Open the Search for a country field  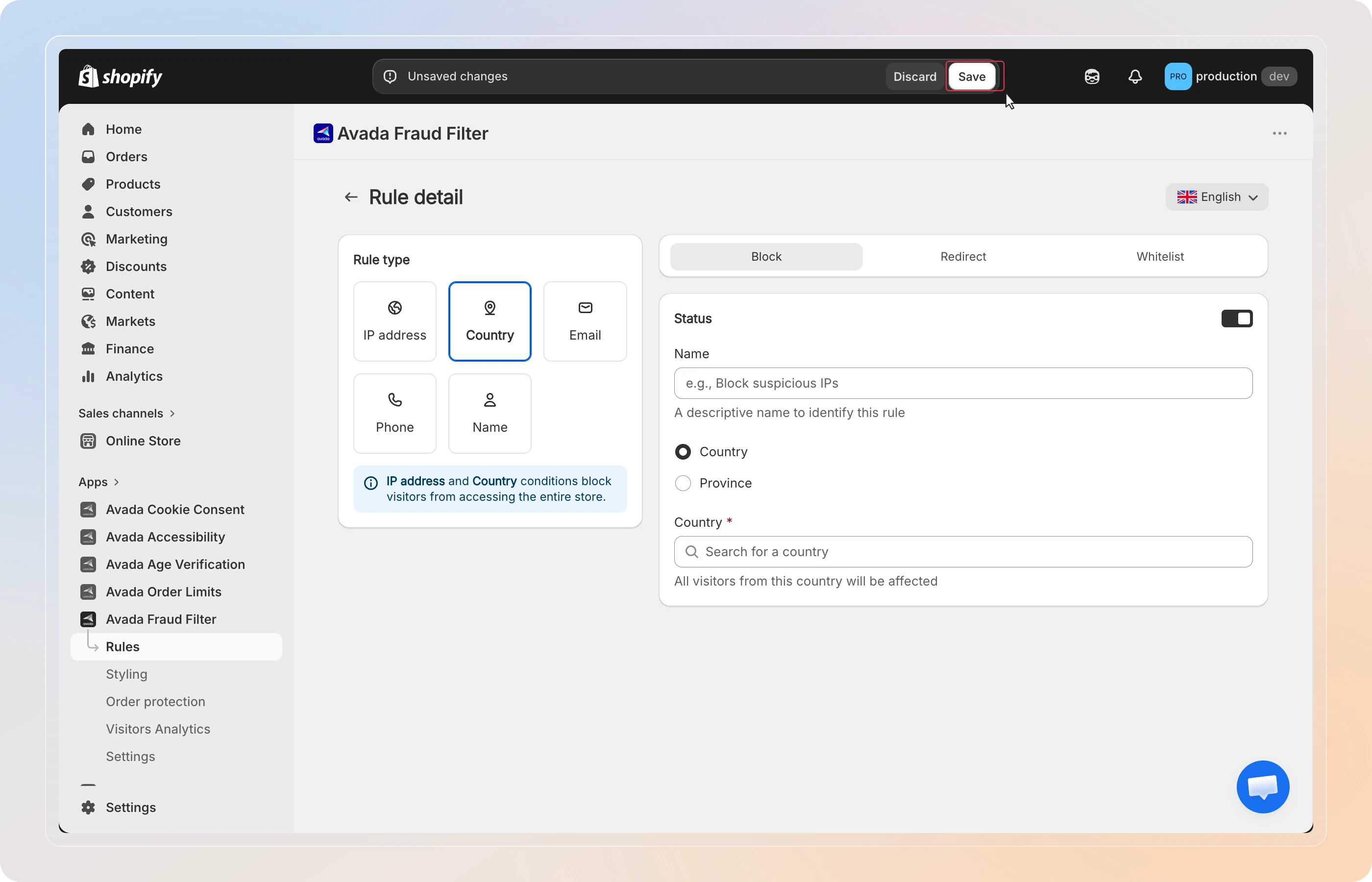pos(962,552)
